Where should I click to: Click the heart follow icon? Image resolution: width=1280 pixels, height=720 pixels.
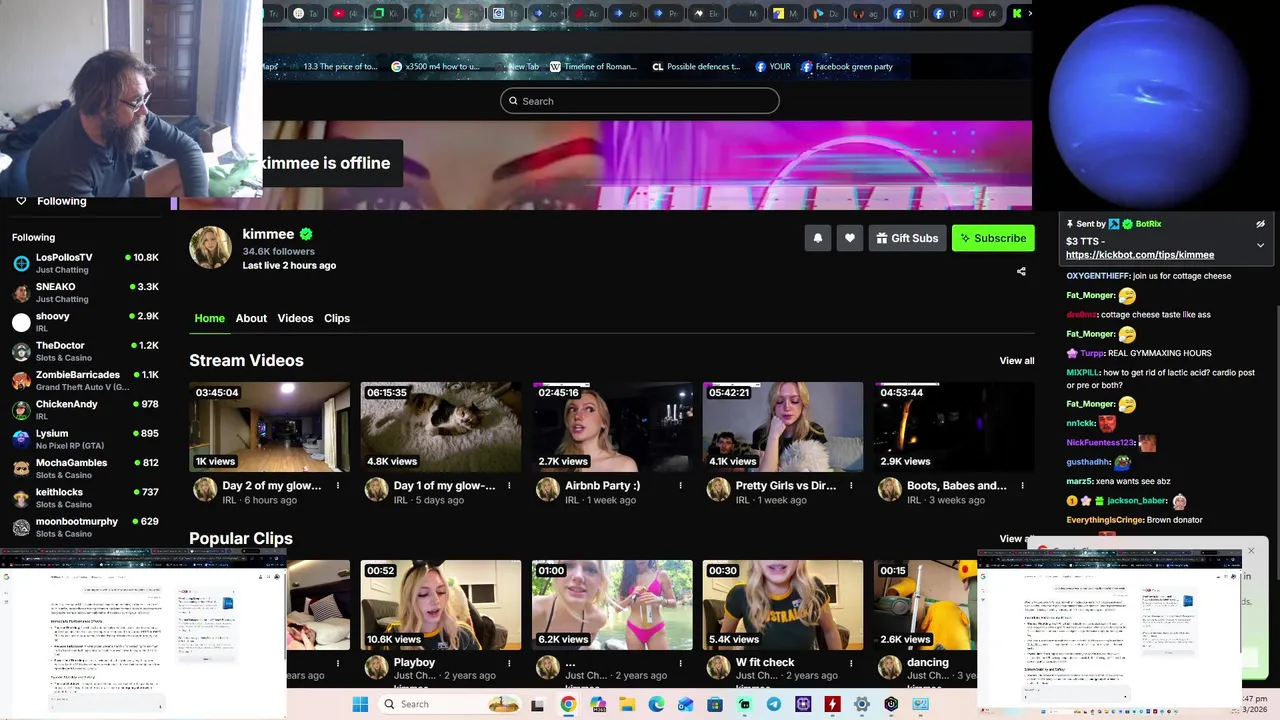[850, 238]
